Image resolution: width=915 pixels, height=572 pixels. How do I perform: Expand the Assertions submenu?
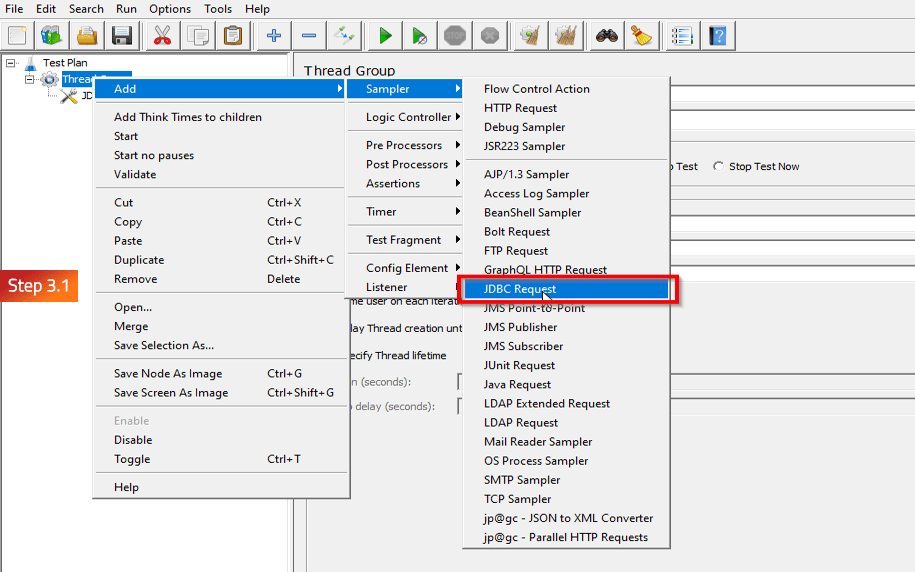tap(404, 183)
